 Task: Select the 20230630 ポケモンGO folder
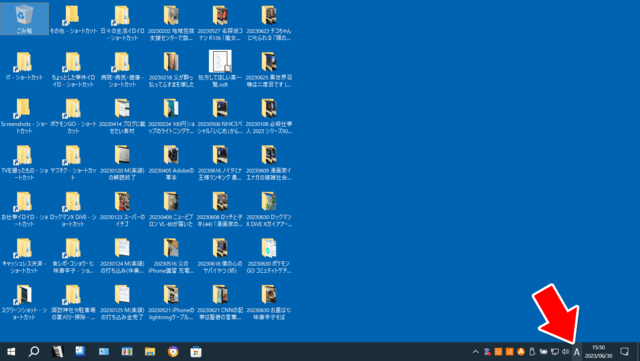point(269,255)
